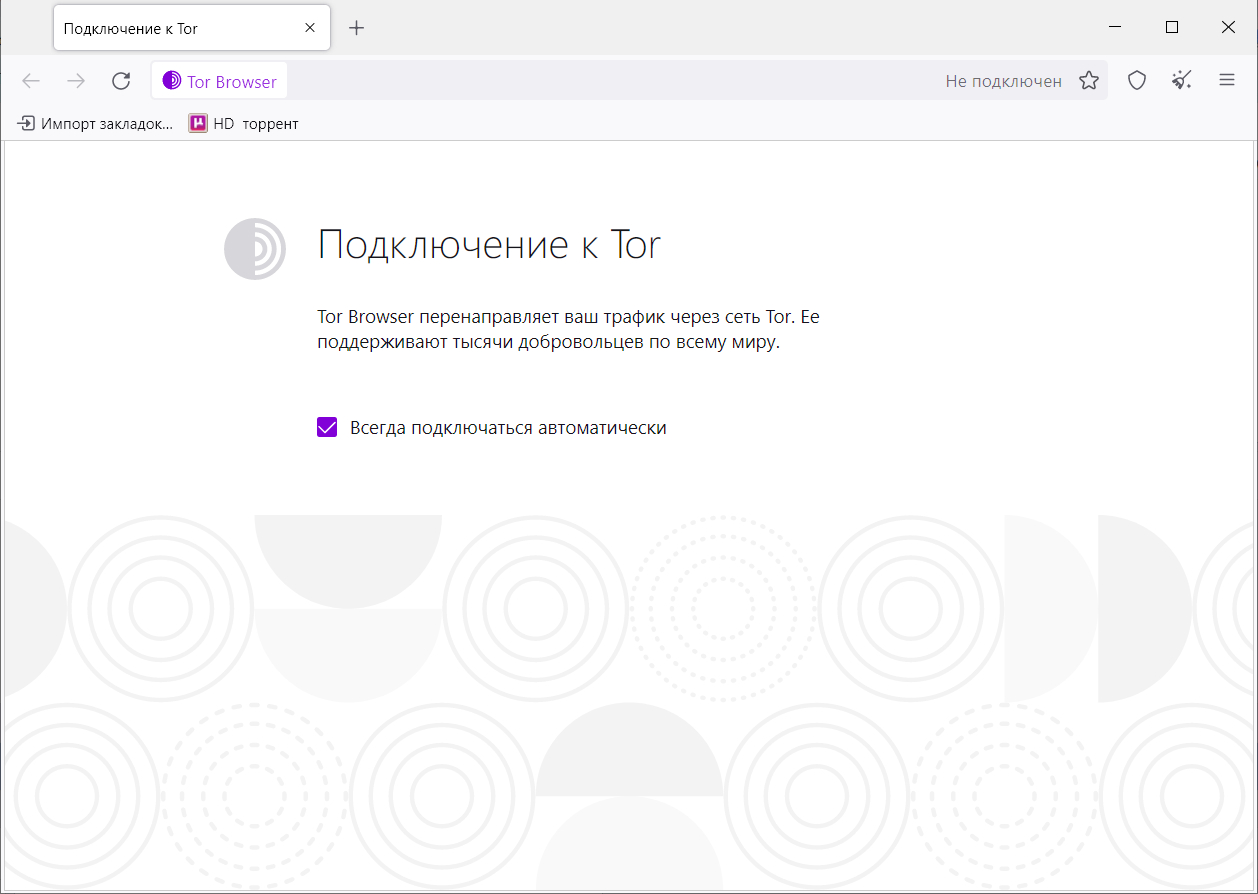Open the "Импорт закладок..." bookmark item
The height and width of the screenshot is (894, 1258).
coord(96,124)
